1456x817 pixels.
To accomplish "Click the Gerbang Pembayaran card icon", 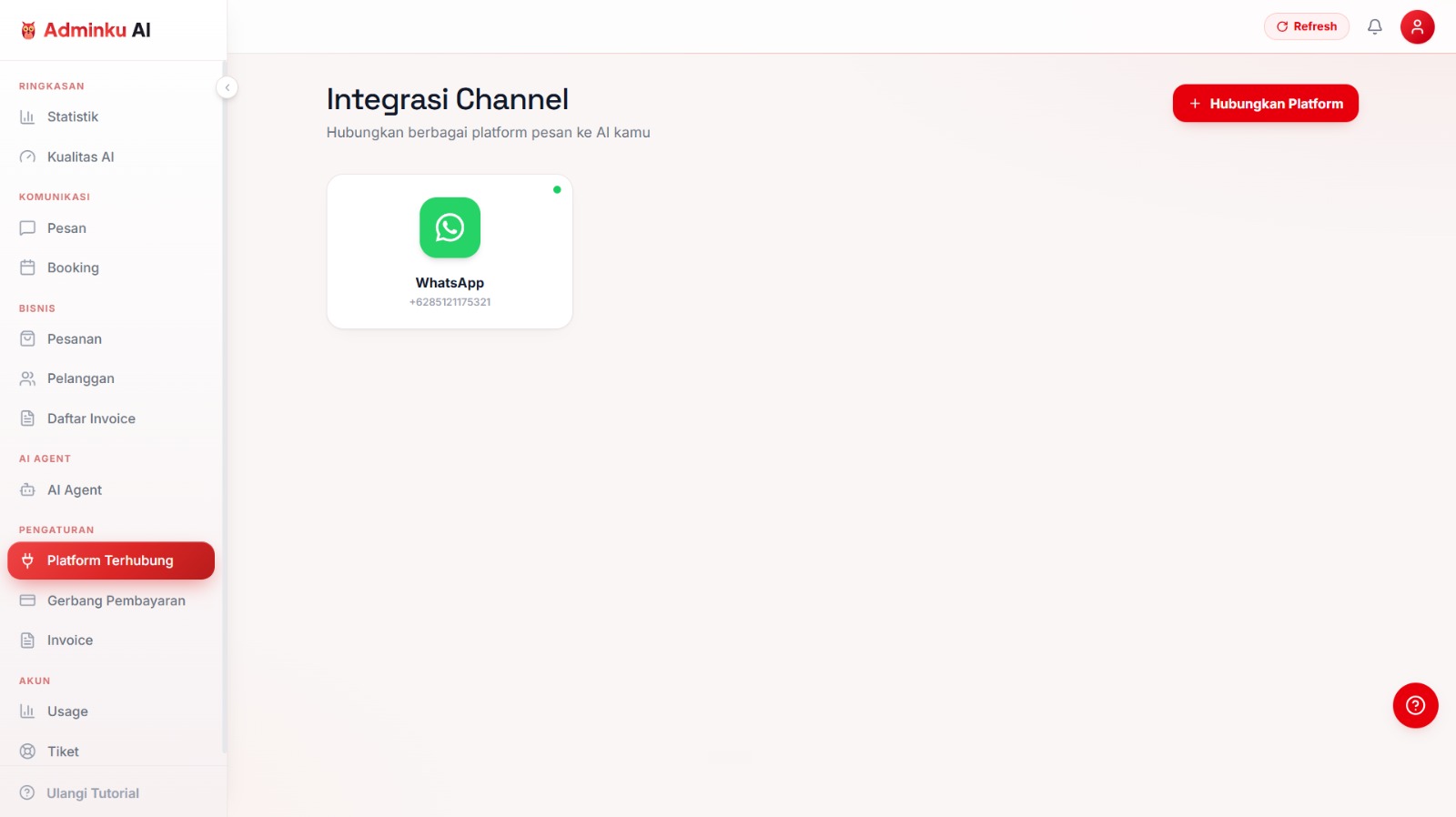I will (27, 600).
